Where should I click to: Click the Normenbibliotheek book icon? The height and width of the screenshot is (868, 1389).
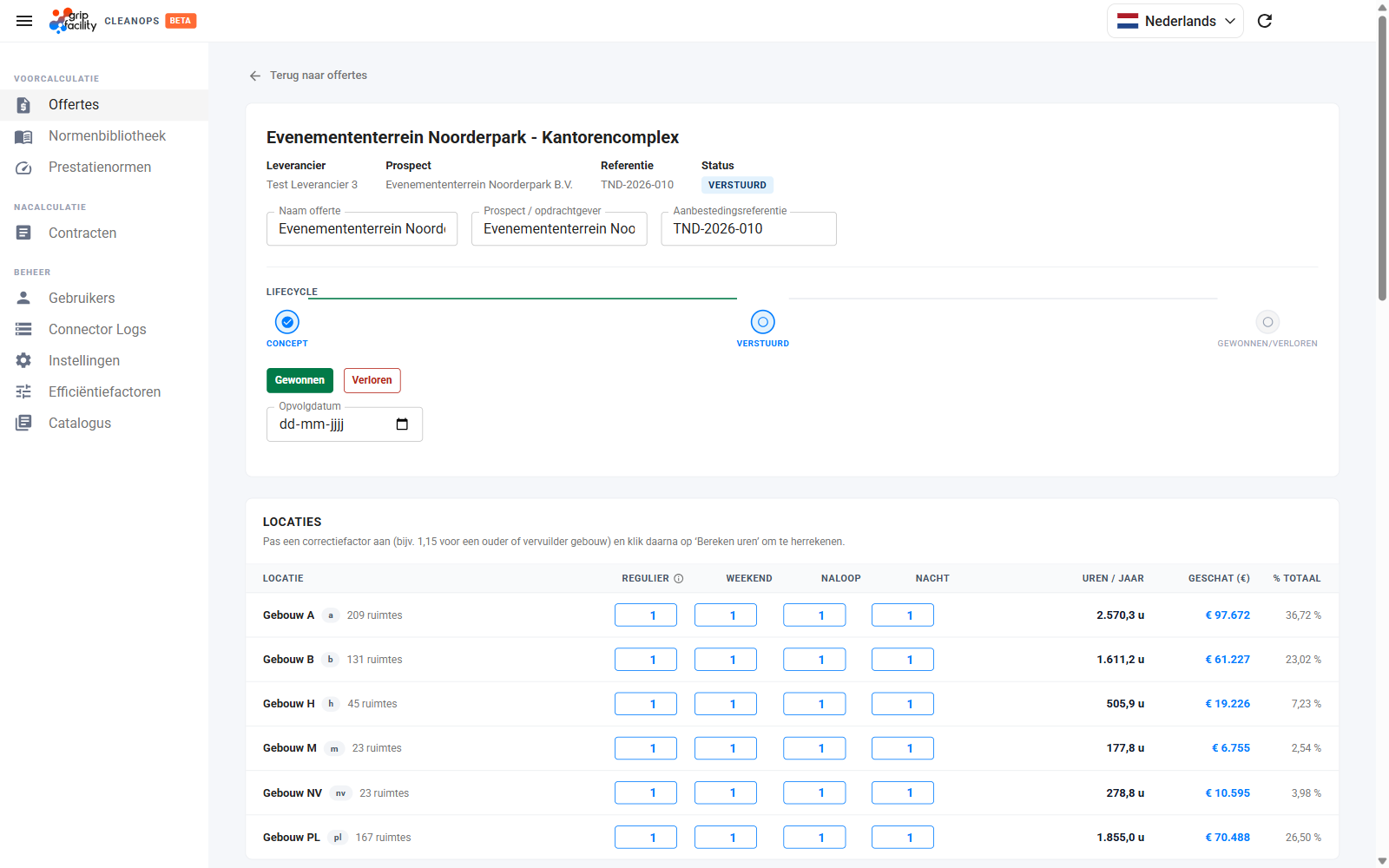[23, 136]
